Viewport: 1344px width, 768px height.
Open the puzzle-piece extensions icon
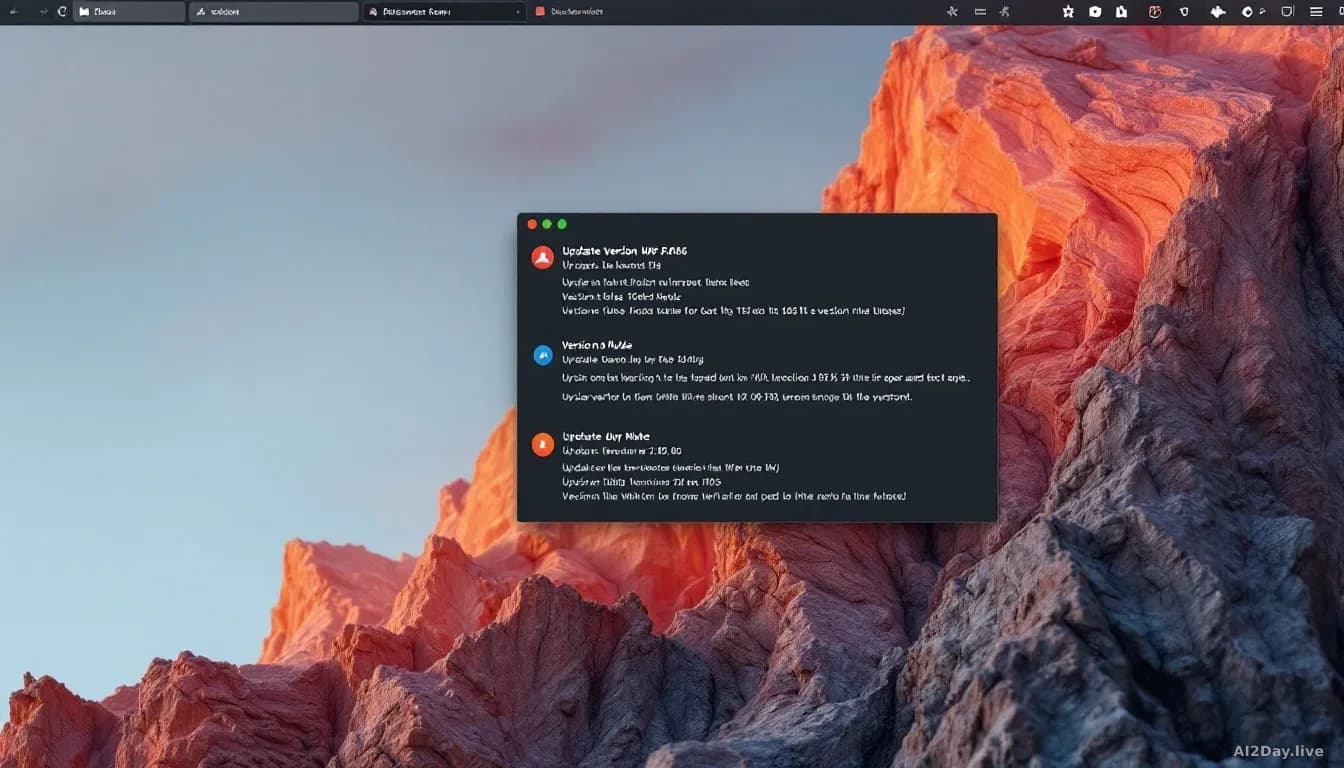pyautogui.click(x=1218, y=12)
